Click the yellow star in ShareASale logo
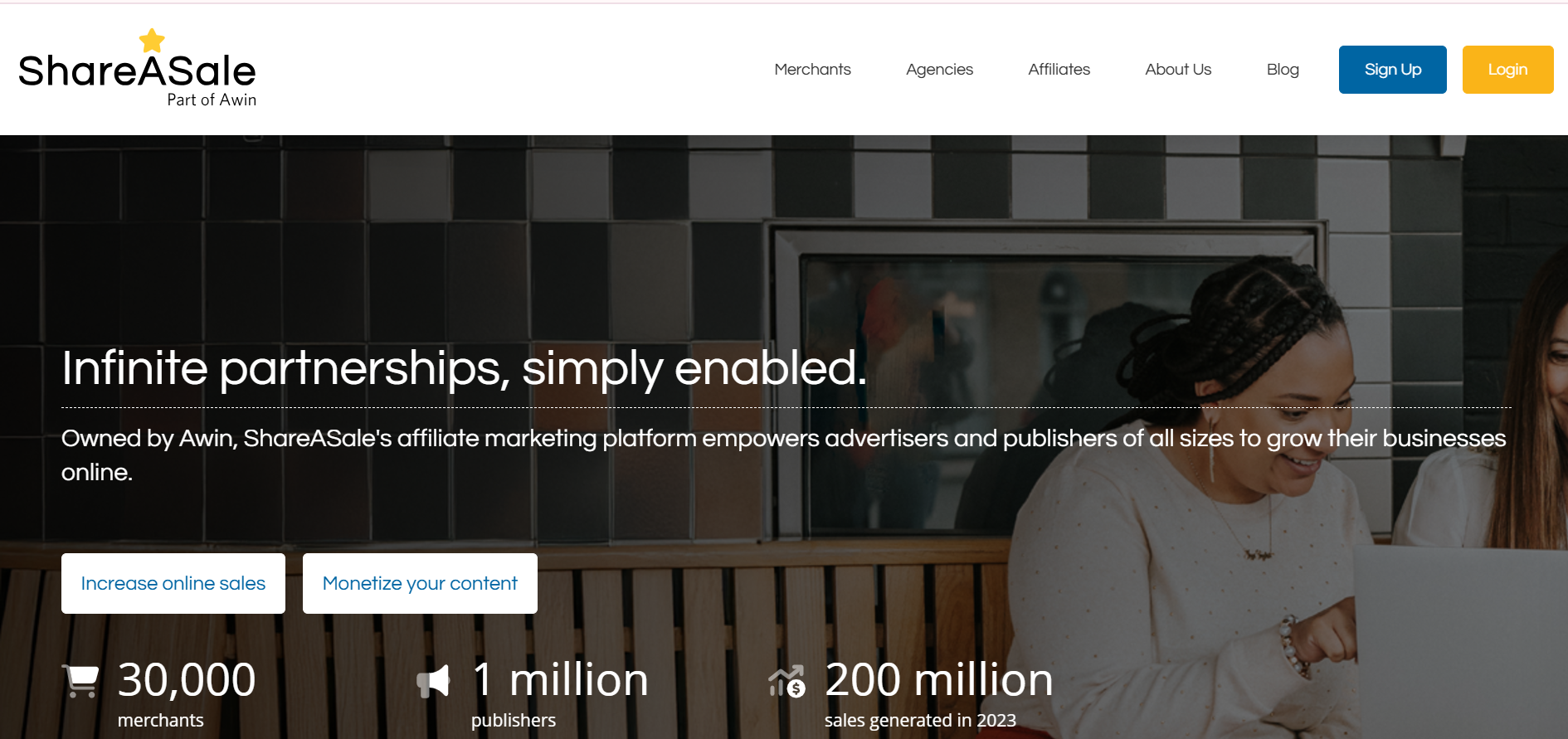The height and width of the screenshot is (739, 1568). tap(152, 40)
